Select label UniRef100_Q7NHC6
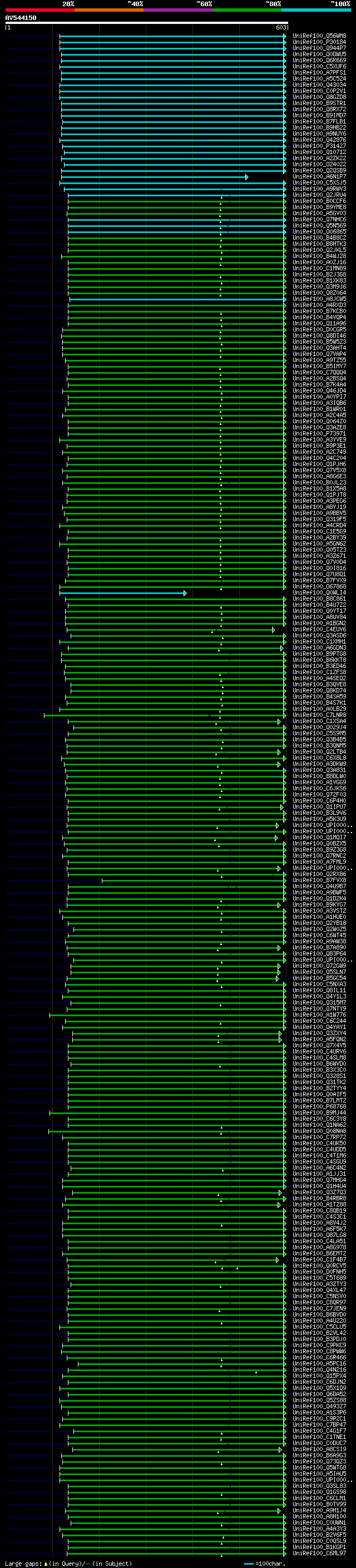The image size is (356, 1568). pos(319,220)
